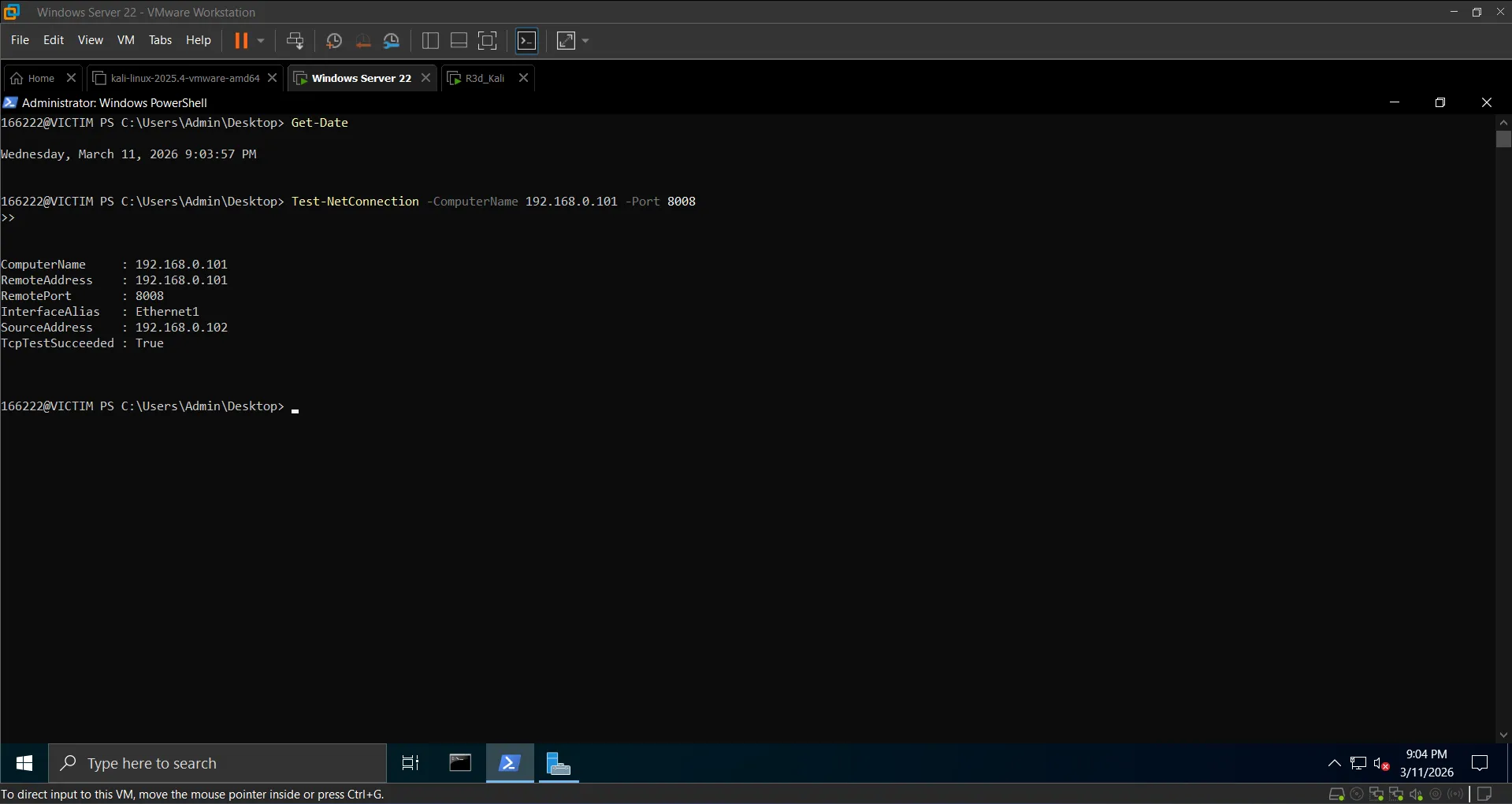1512x804 pixels.
Task: Click the Test-NetConnection command text
Action: (x=355, y=202)
